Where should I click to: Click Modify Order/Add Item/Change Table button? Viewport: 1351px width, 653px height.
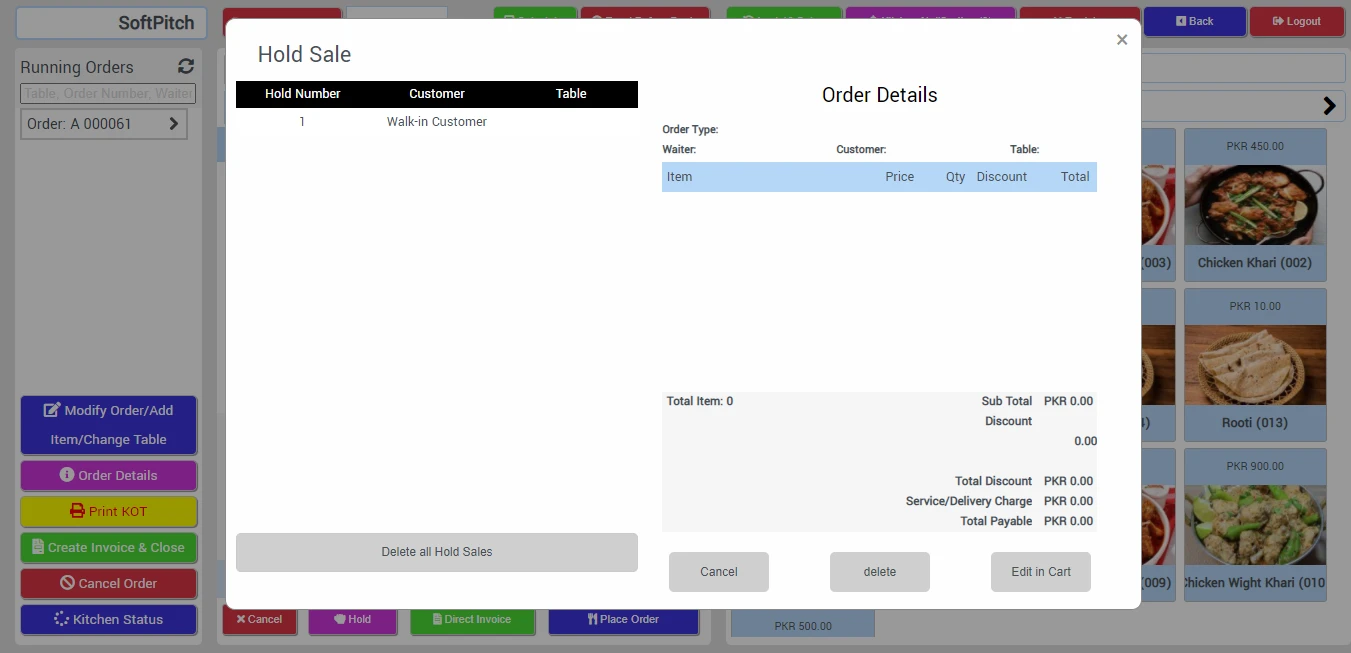(108, 425)
